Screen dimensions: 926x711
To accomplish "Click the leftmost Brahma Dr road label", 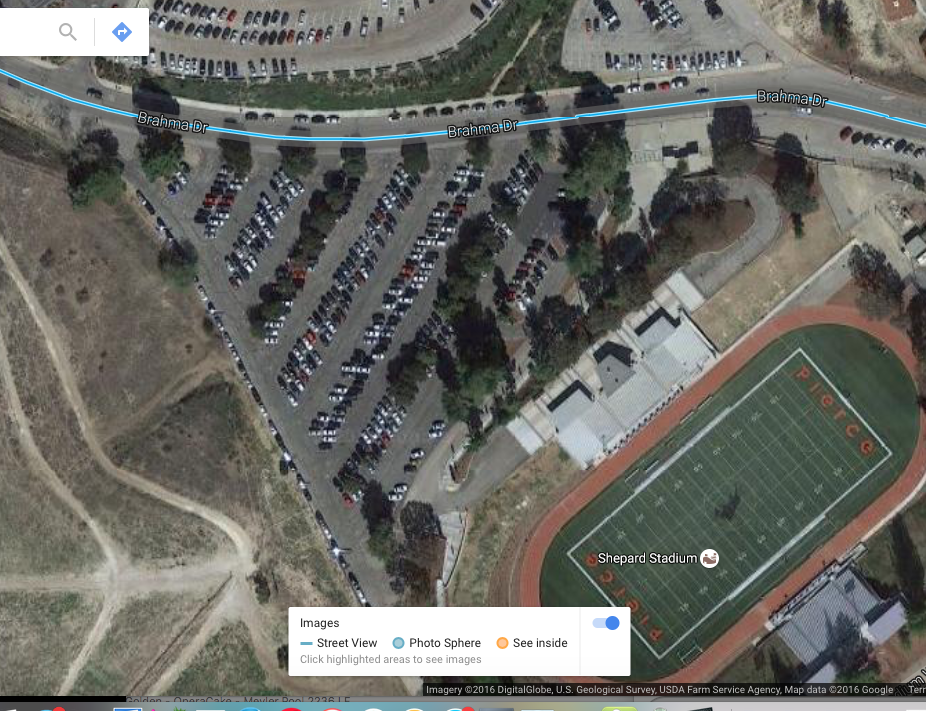I will [x=172, y=122].
